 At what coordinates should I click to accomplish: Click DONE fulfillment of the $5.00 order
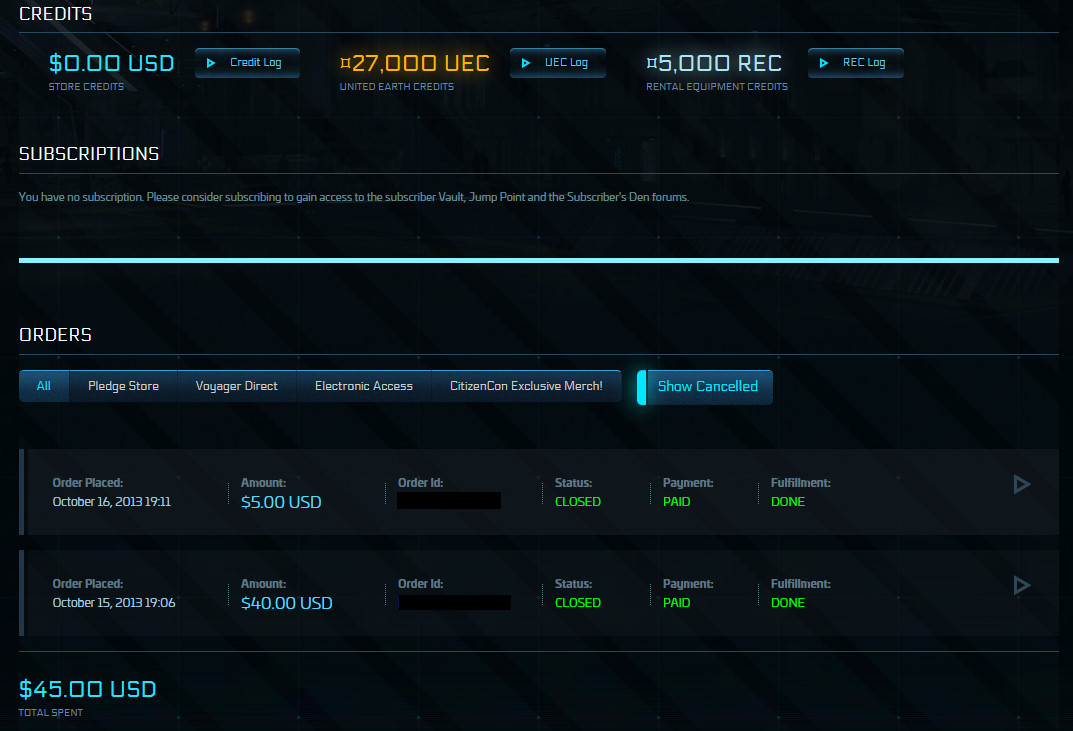point(788,502)
